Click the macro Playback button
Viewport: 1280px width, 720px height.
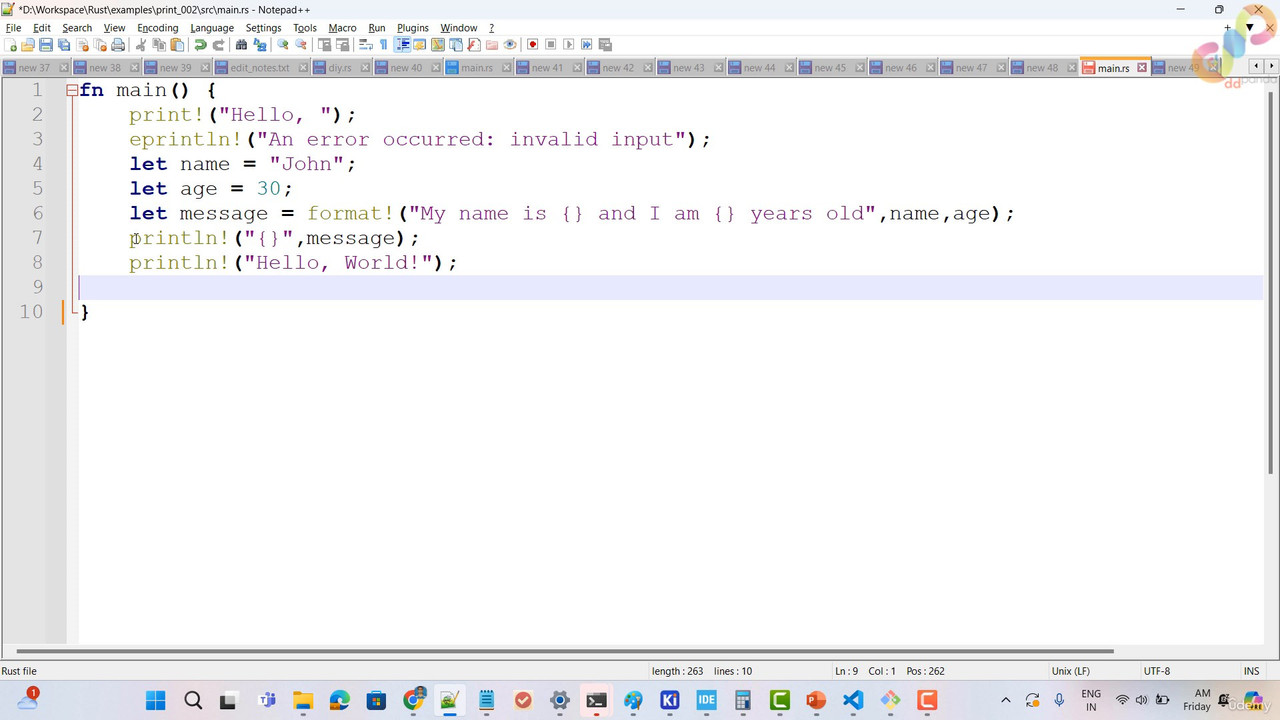pos(569,44)
